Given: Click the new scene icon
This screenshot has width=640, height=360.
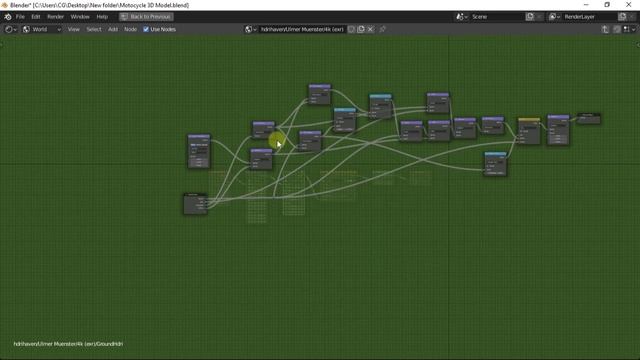Looking at the screenshot, I should [530, 17].
